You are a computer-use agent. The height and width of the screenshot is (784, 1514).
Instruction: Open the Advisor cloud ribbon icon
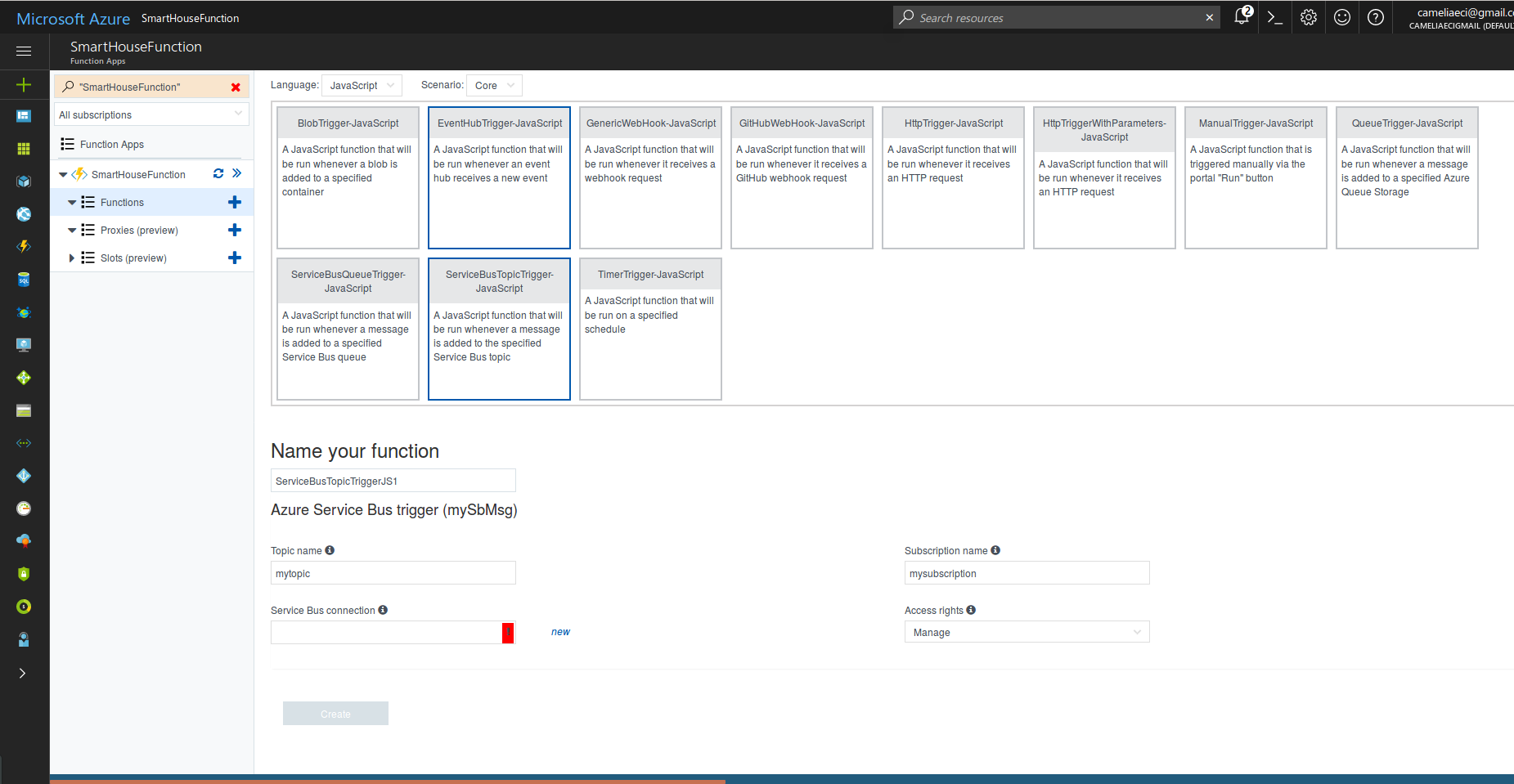24,541
